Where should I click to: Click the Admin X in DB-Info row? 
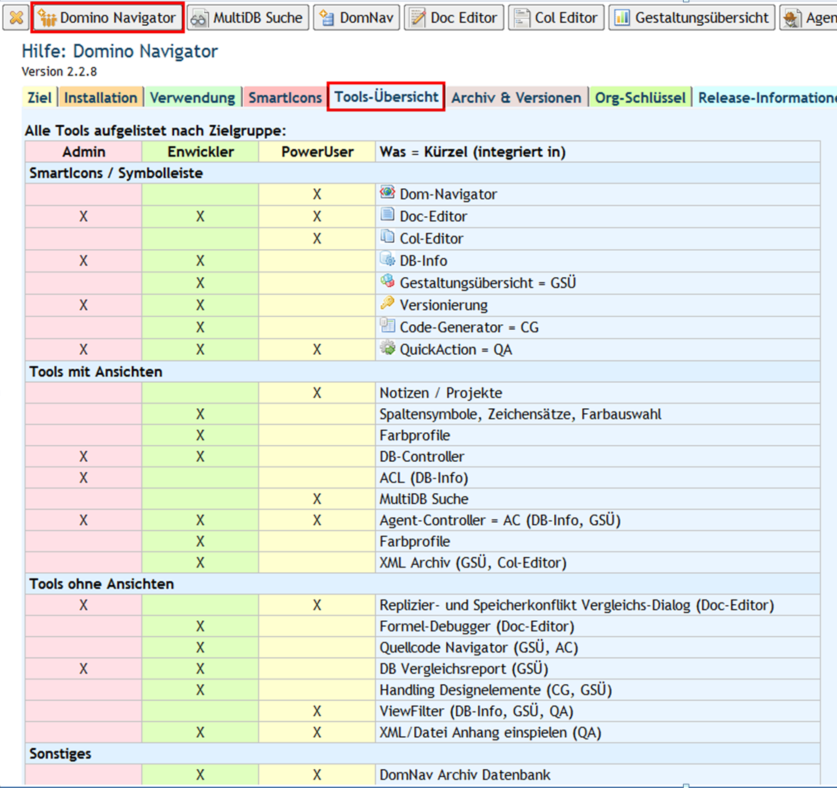(83, 261)
